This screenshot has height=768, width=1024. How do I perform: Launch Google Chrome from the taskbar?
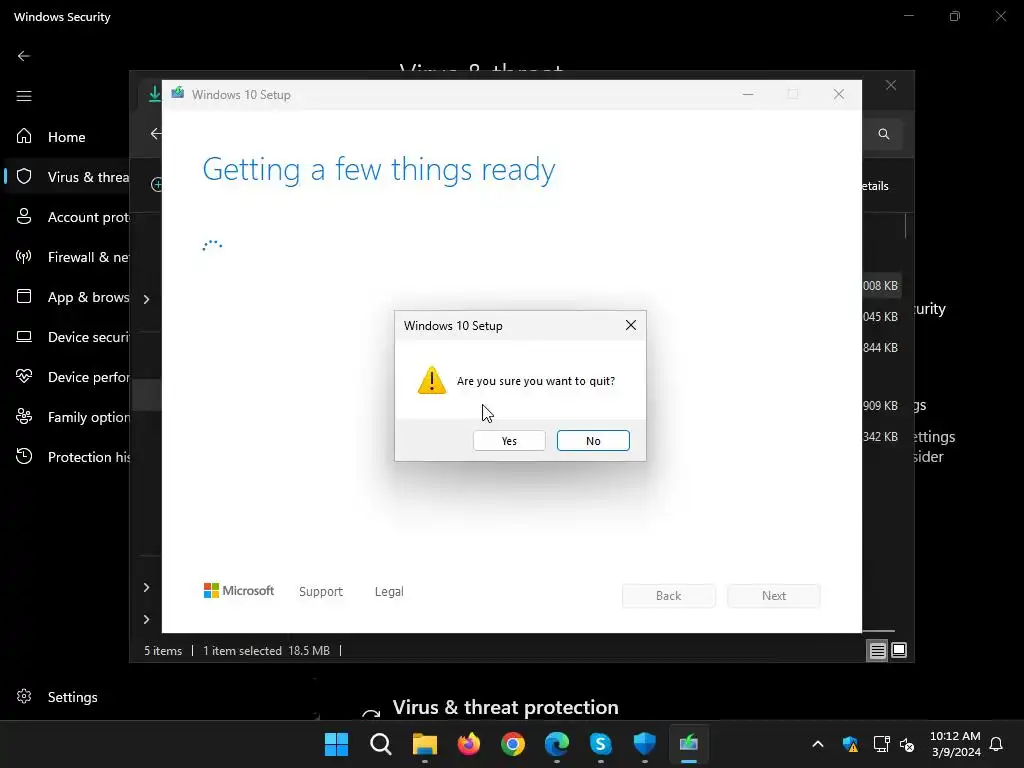513,744
